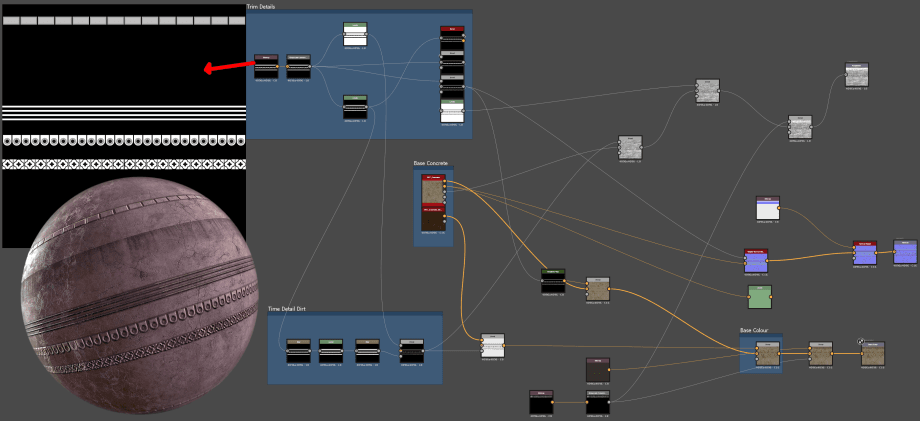
Task: Select the dark brown node in Base Concrete
Action: [x=434, y=218]
